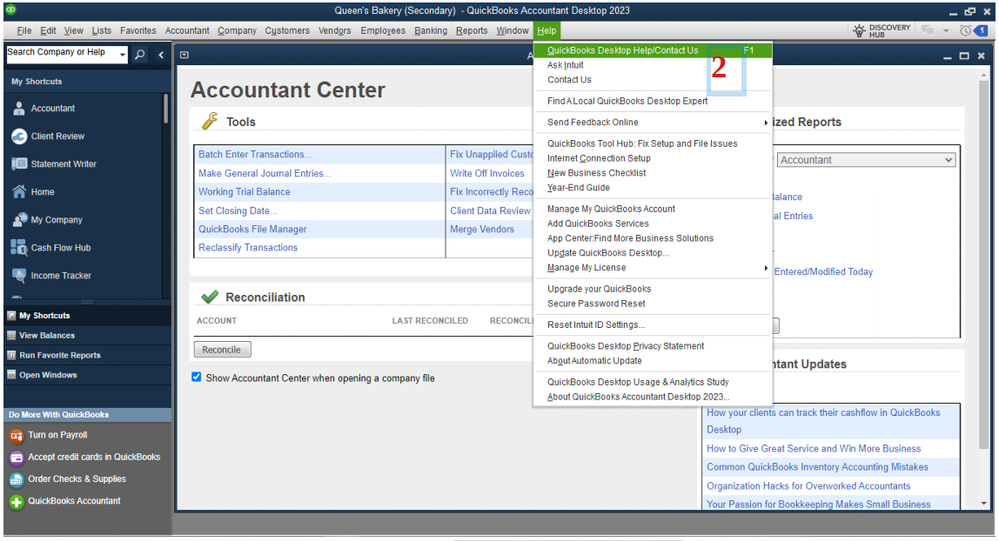The image size is (999, 541).
Task: Open How to Give Great Service link
Action: 813,449
